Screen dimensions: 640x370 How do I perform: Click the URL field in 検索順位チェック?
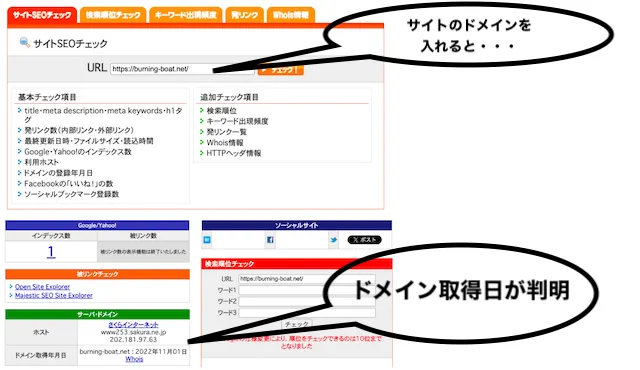[307, 279]
